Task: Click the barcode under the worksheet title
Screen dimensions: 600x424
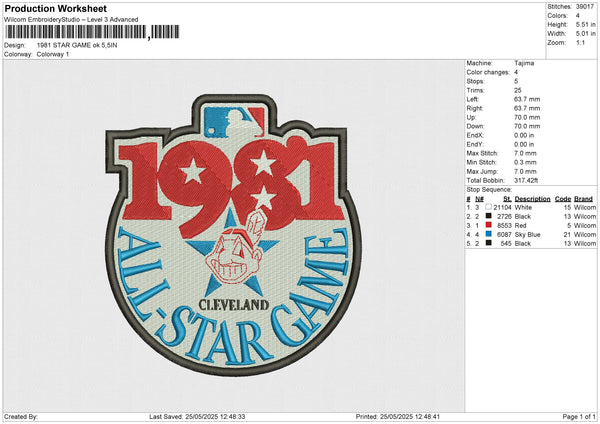Action: pos(92,32)
